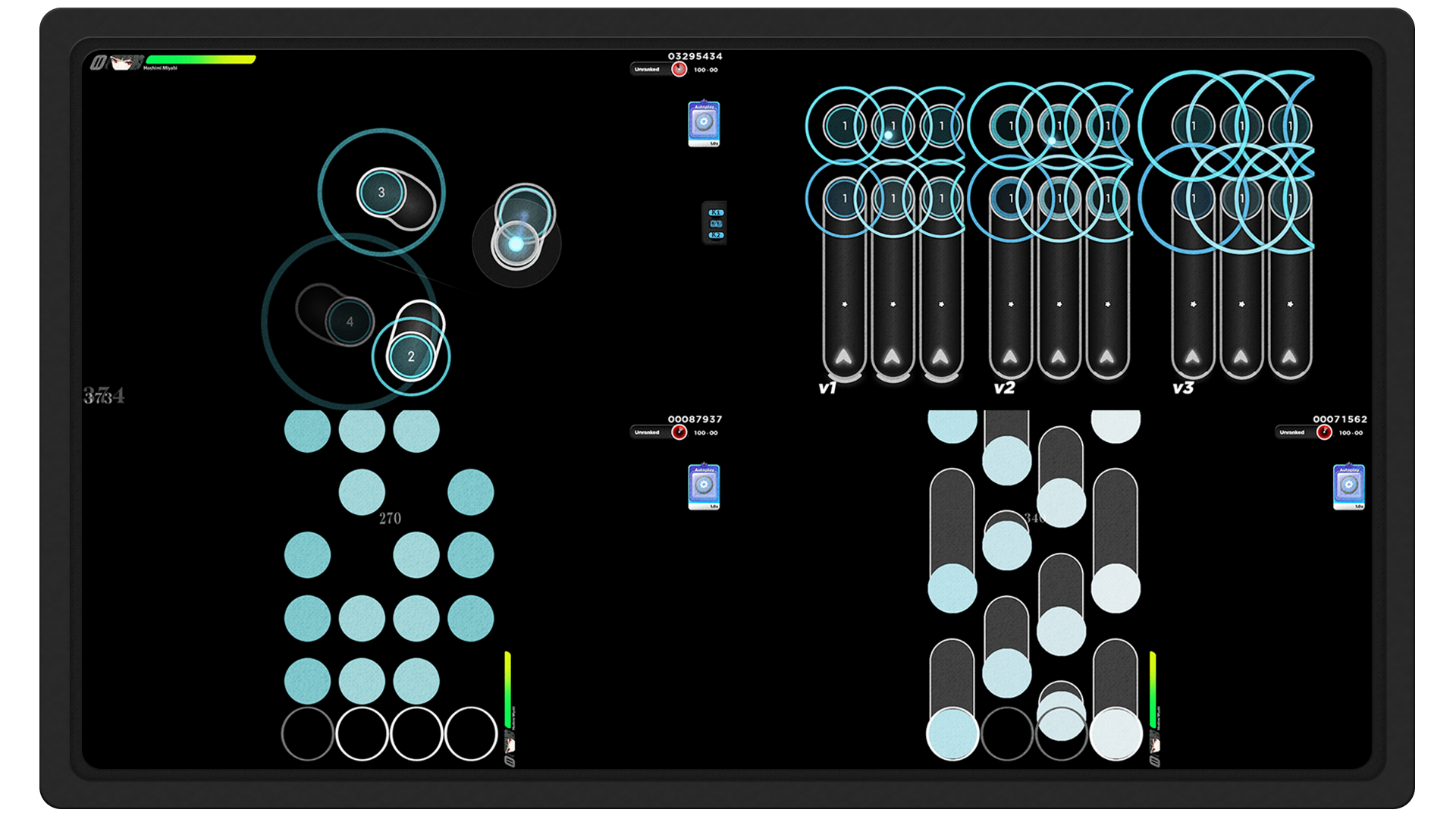This screenshot has height=819, width=1456.
Task: Click the mania note directly above combo number 270
Action: pos(362,492)
